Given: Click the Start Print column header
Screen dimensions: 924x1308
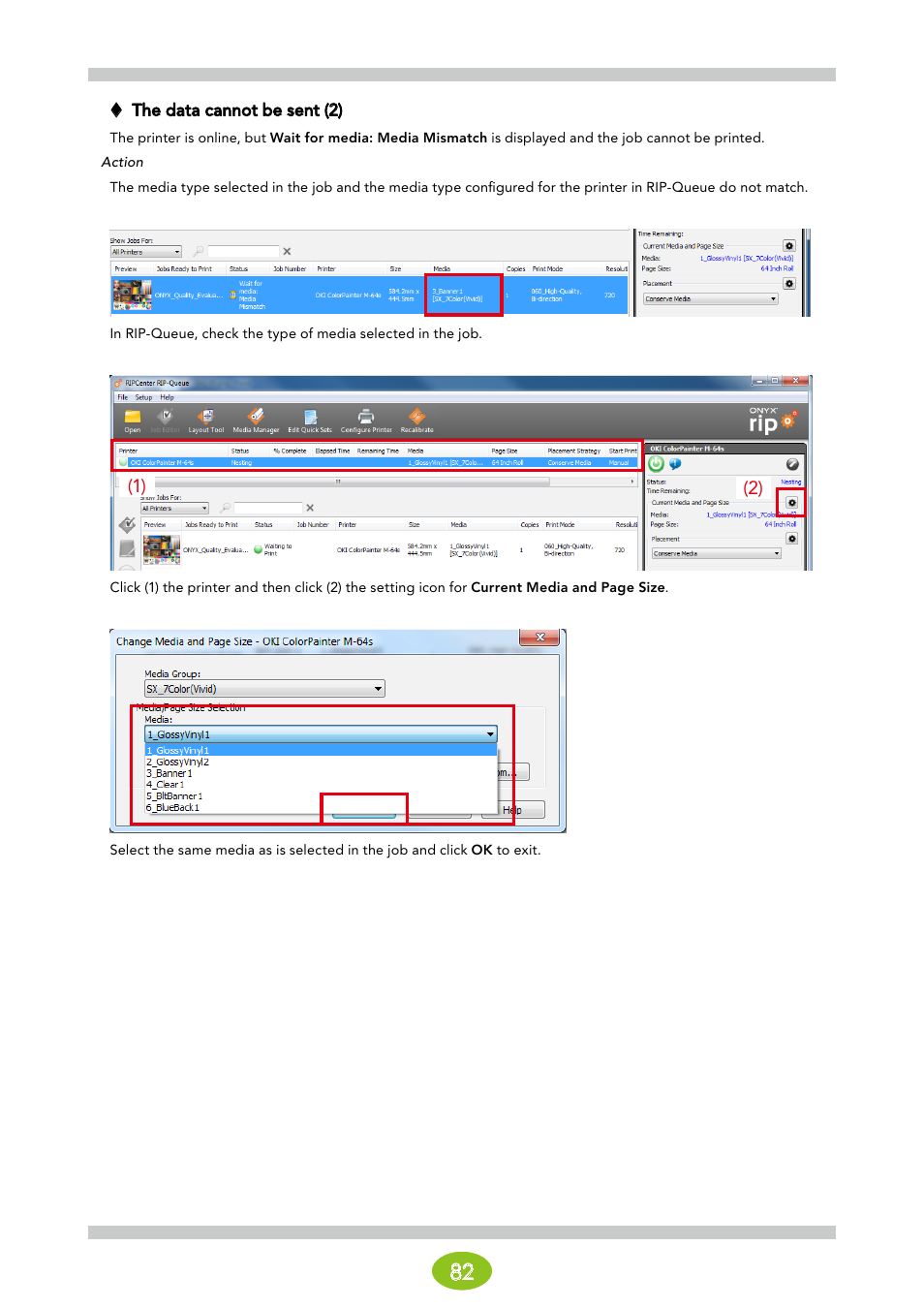Looking at the screenshot, I should tap(623, 451).
